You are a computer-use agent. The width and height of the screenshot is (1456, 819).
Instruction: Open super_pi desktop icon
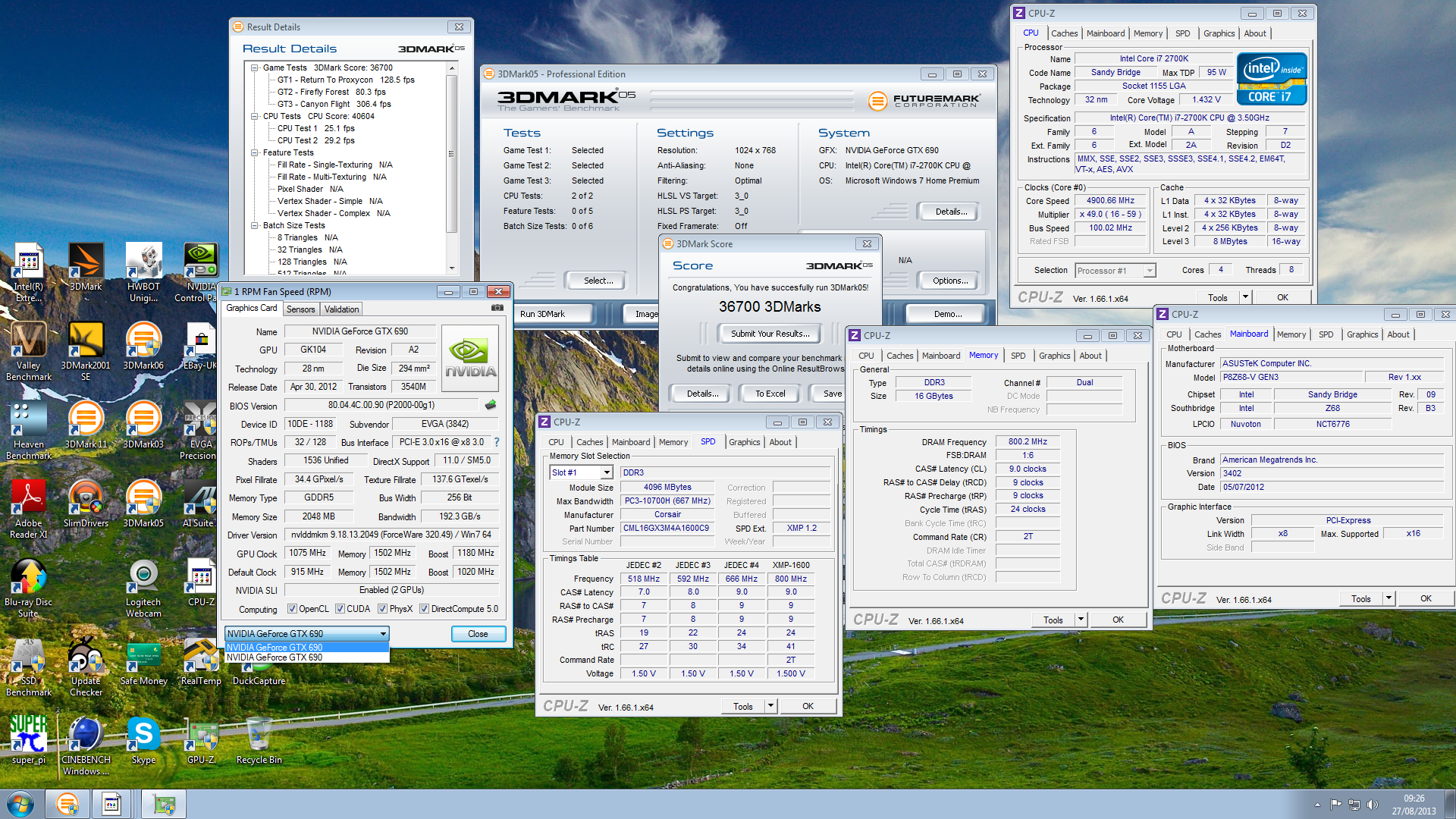[29, 740]
